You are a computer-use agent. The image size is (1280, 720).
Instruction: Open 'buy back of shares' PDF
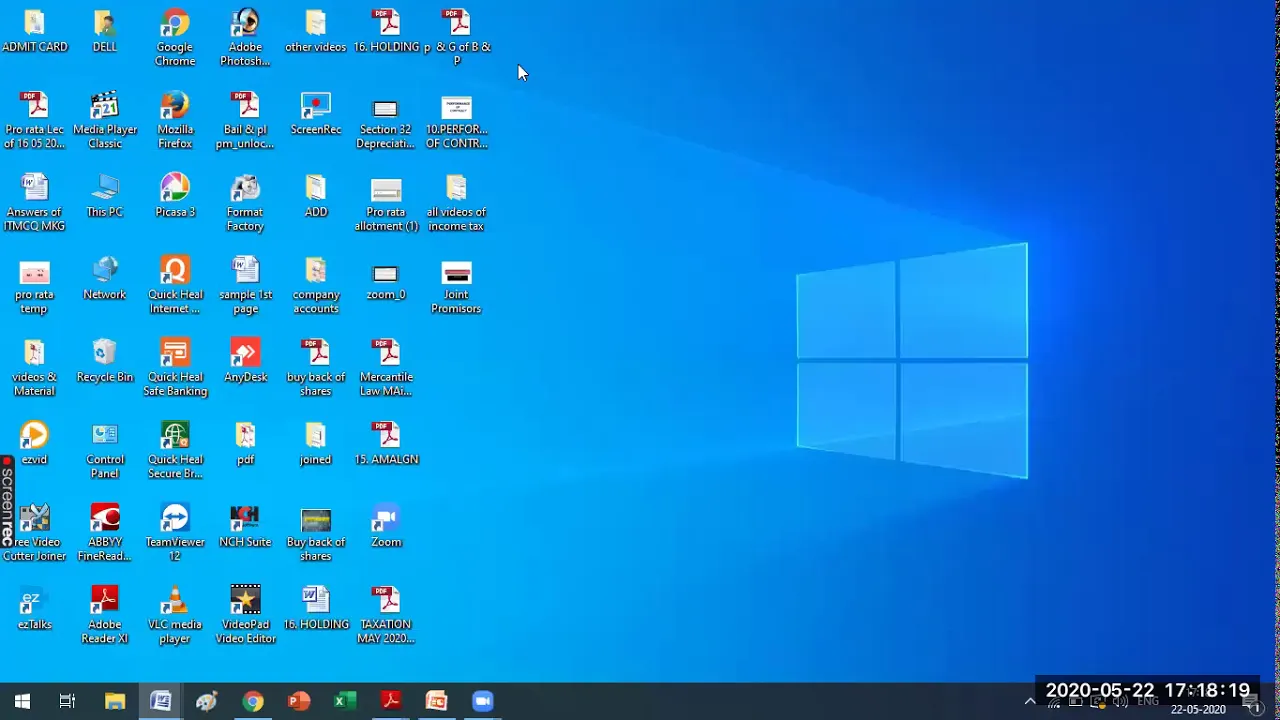pyautogui.click(x=316, y=368)
